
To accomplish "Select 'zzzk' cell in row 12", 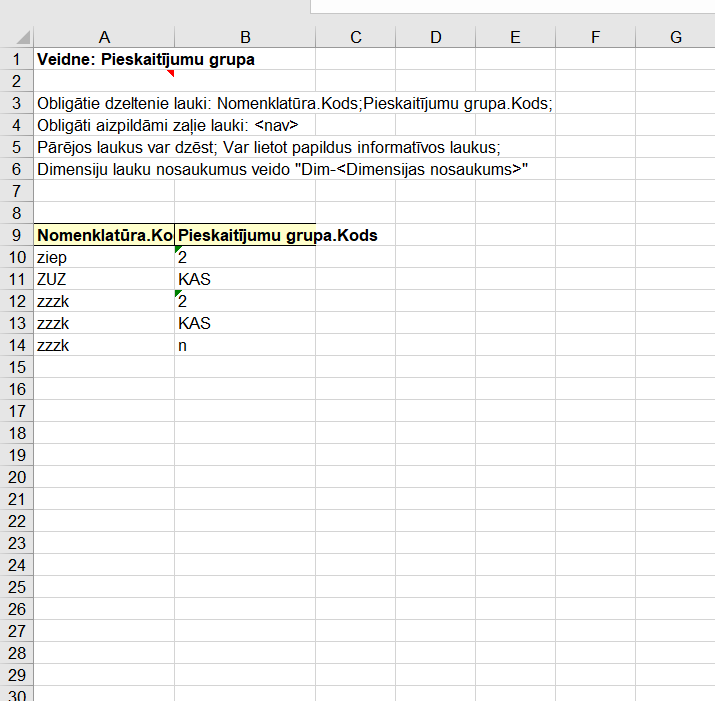I will 104,301.
